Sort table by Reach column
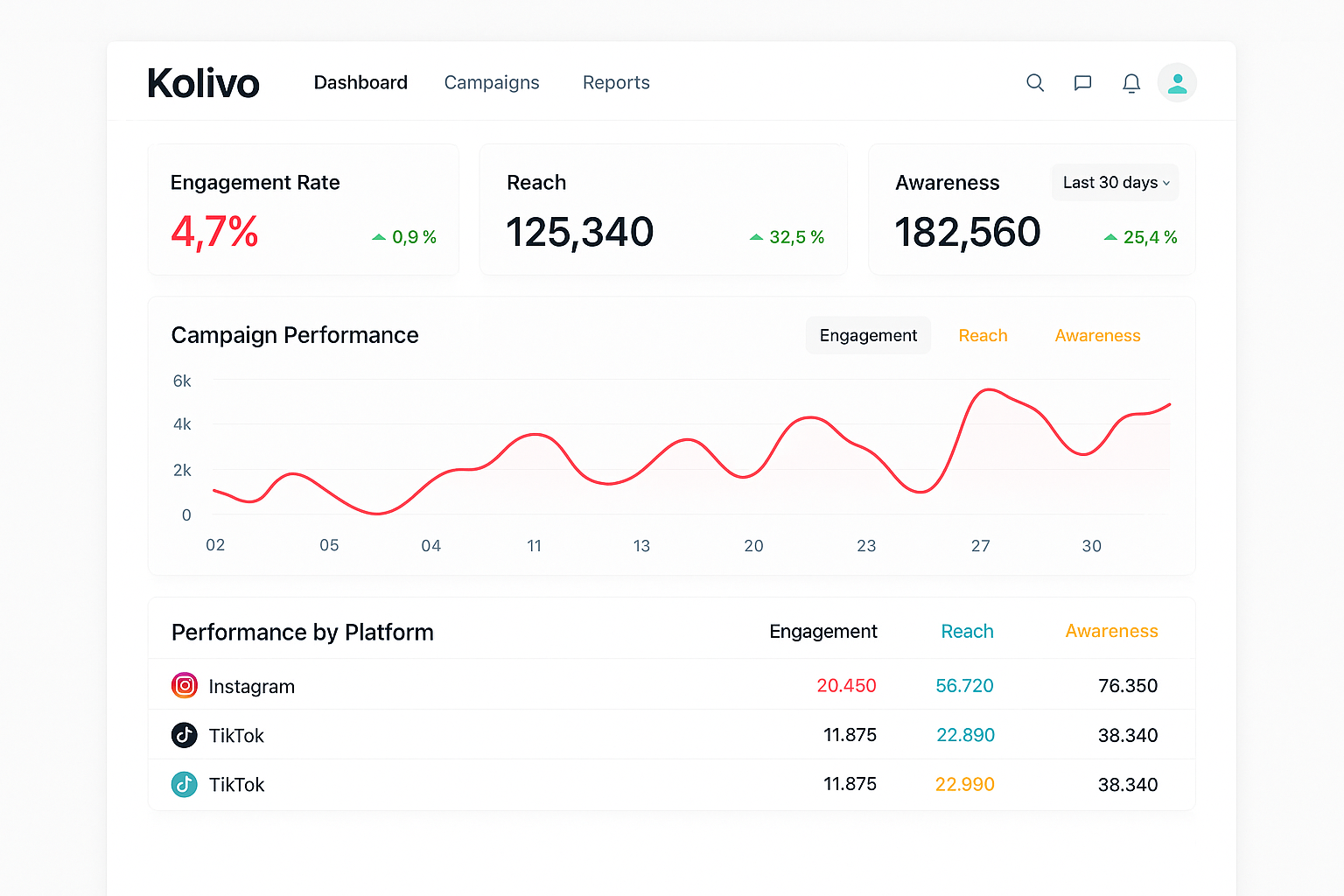Screen dimensions: 1344x896 pos(967,631)
